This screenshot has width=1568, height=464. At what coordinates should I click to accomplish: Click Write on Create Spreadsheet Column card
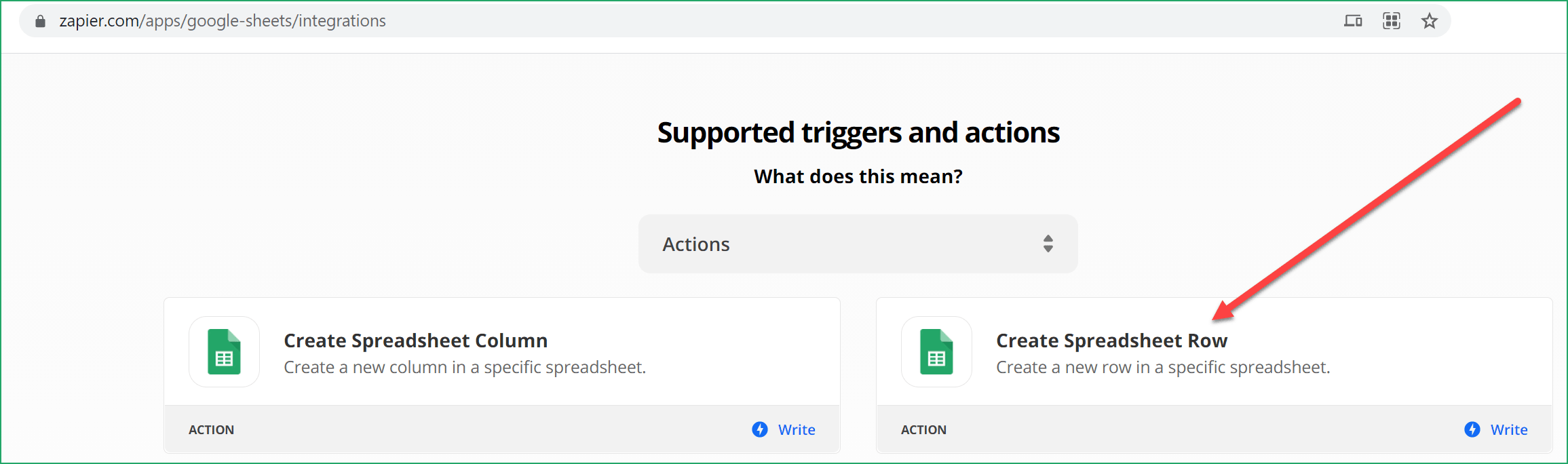(797, 429)
